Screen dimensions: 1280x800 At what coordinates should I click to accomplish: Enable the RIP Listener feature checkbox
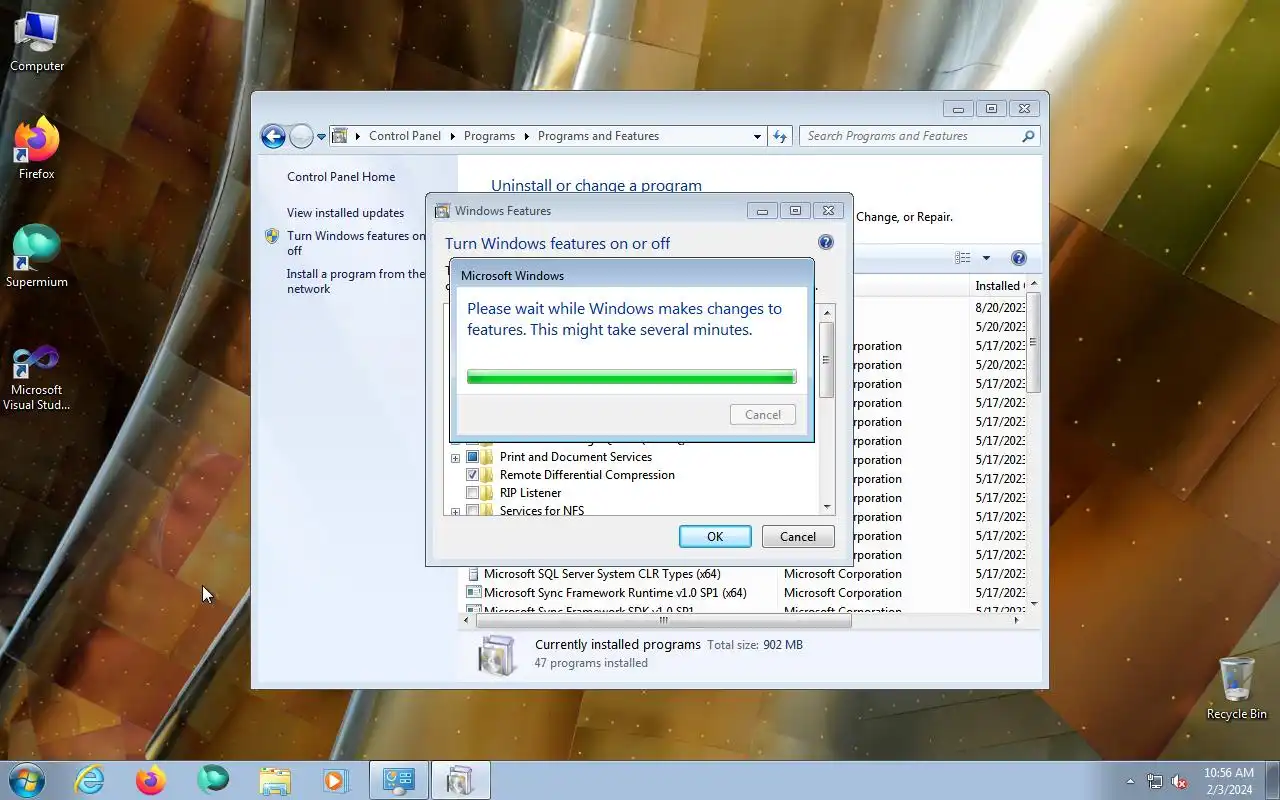[x=473, y=493]
